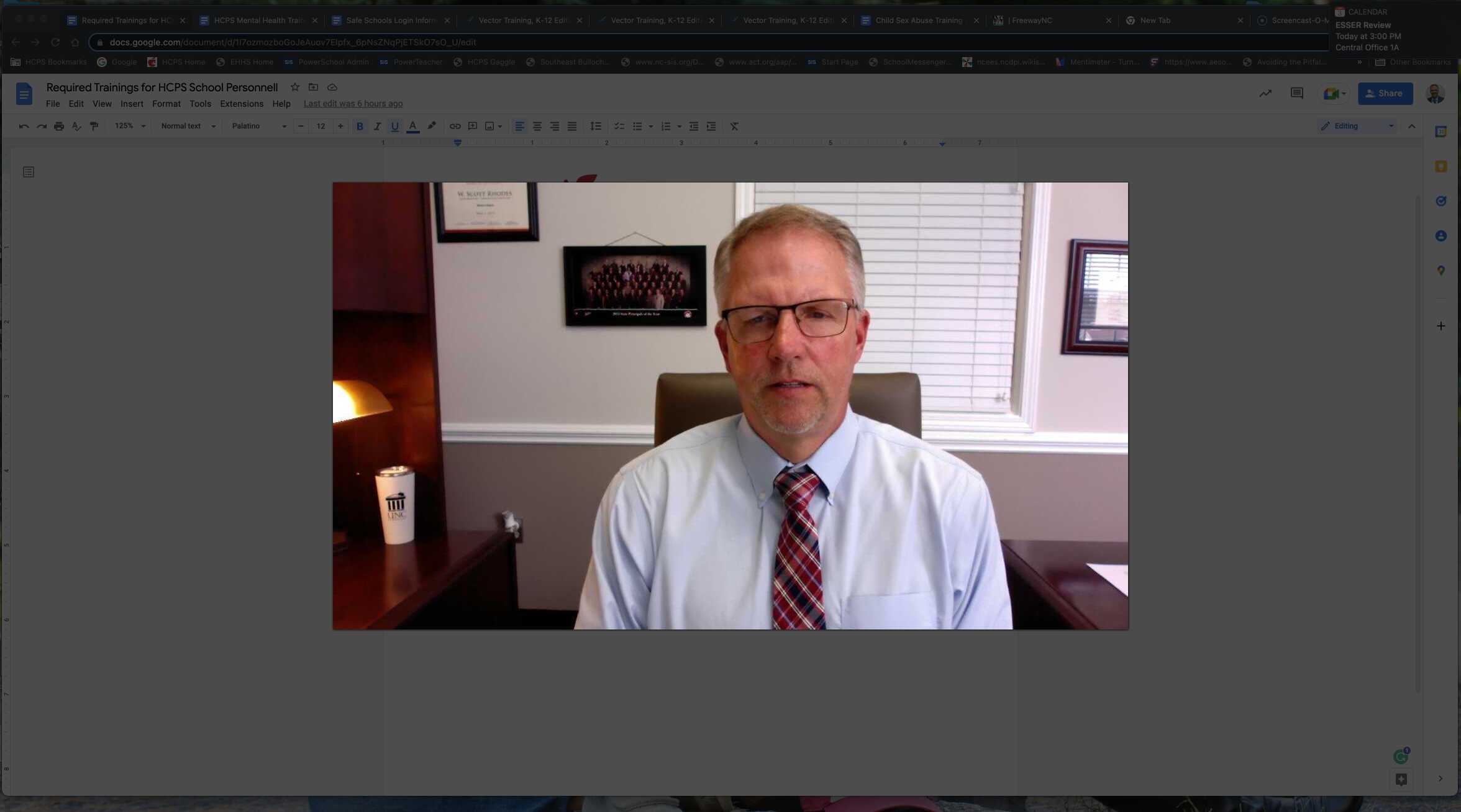Clear text formatting
Viewport: 1461px width, 812px height.
[x=734, y=126]
